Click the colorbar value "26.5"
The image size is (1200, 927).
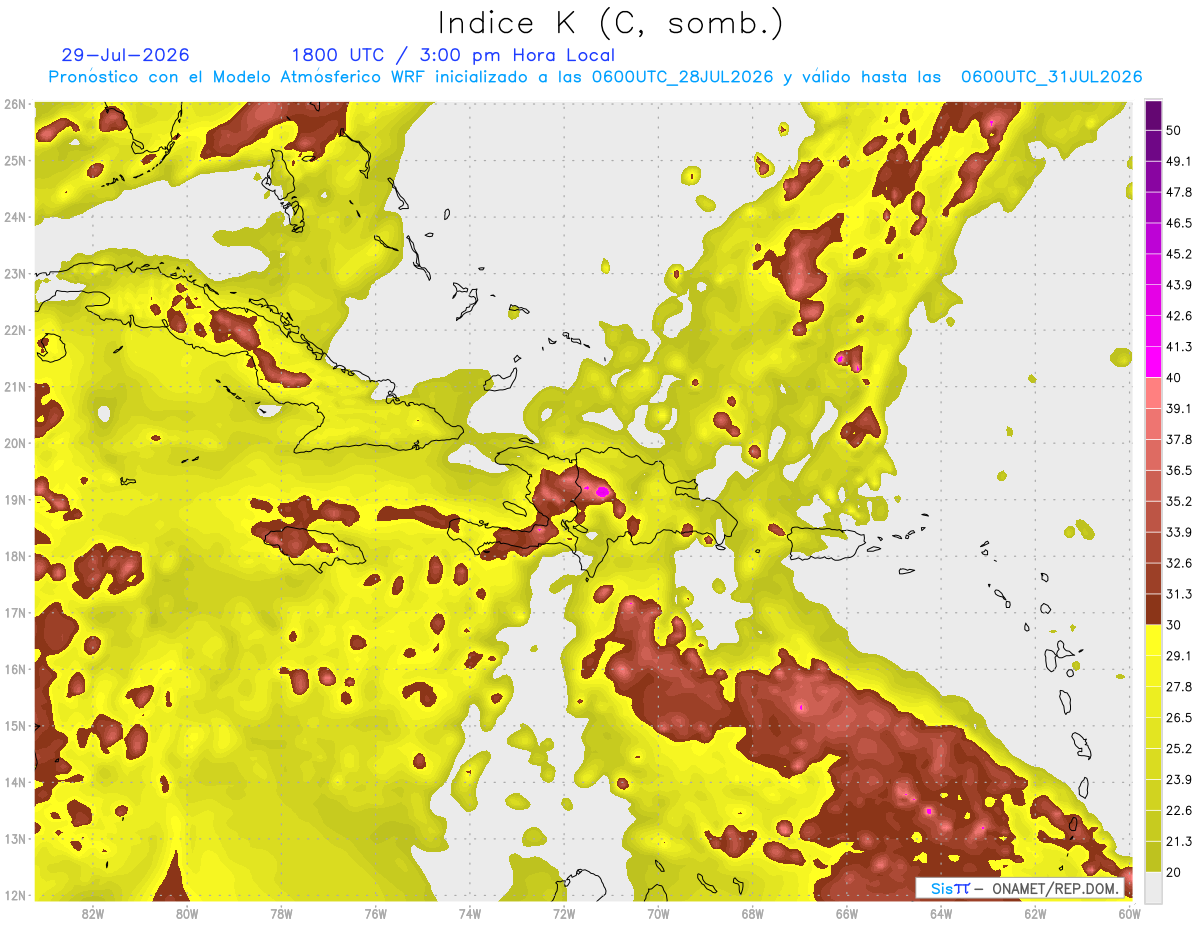pyautogui.click(x=1179, y=718)
